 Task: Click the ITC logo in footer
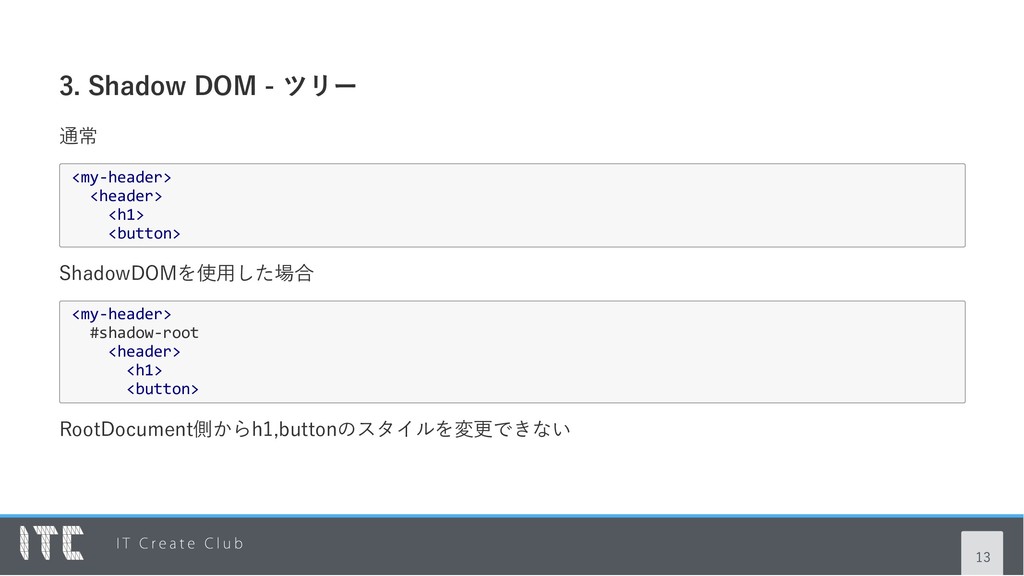(52, 543)
